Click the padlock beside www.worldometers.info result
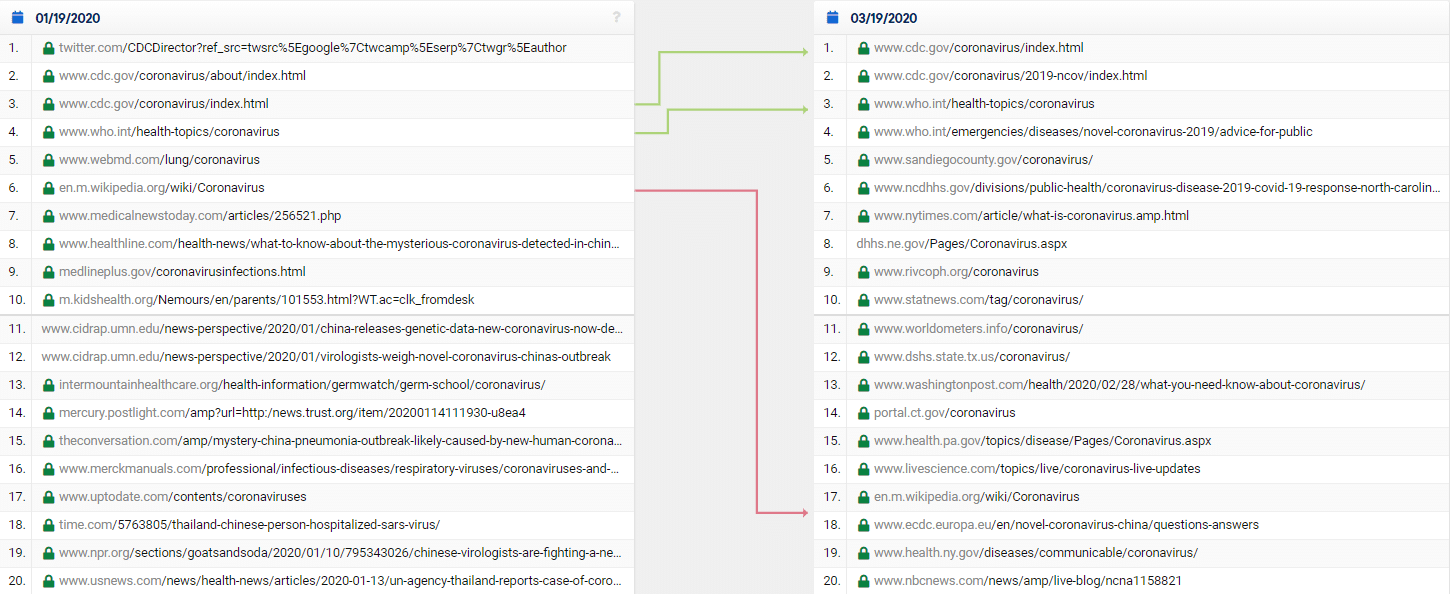Image resolution: width=1450 pixels, height=594 pixels. tap(863, 329)
